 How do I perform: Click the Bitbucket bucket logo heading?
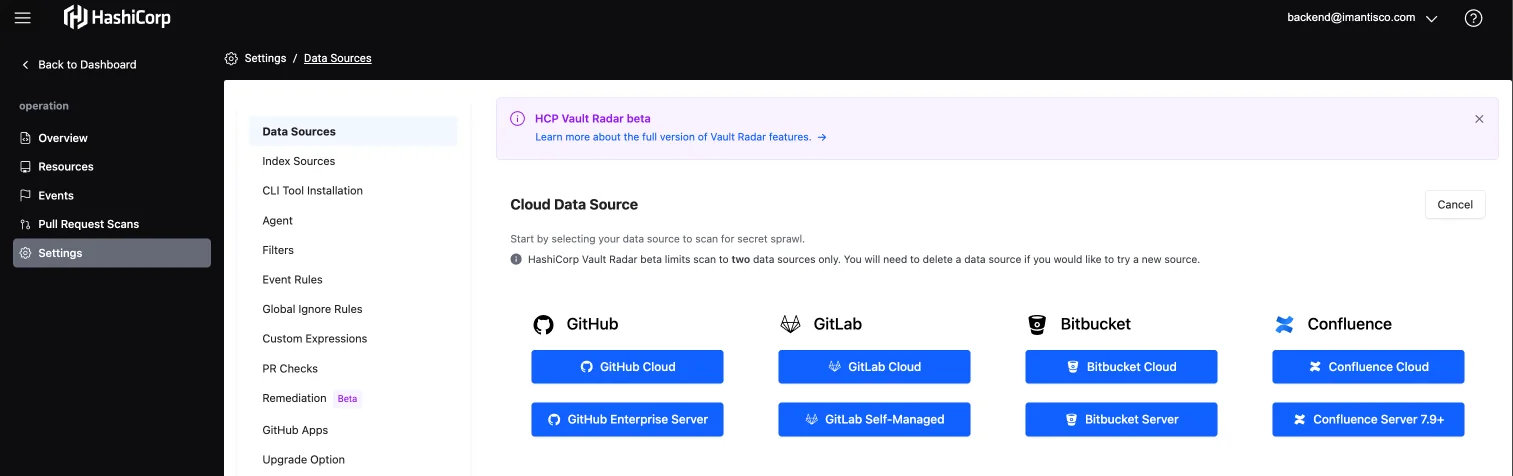click(x=1037, y=324)
